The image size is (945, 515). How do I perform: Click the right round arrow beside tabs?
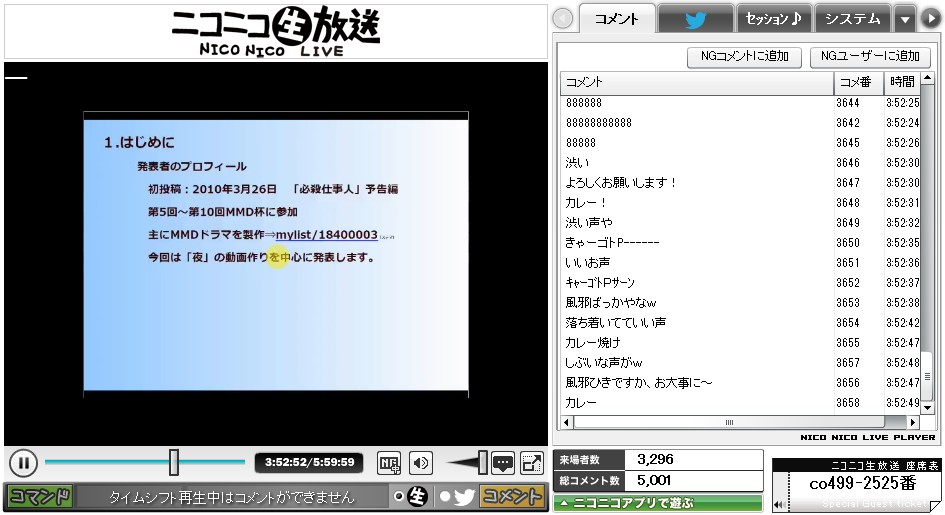(x=931, y=19)
